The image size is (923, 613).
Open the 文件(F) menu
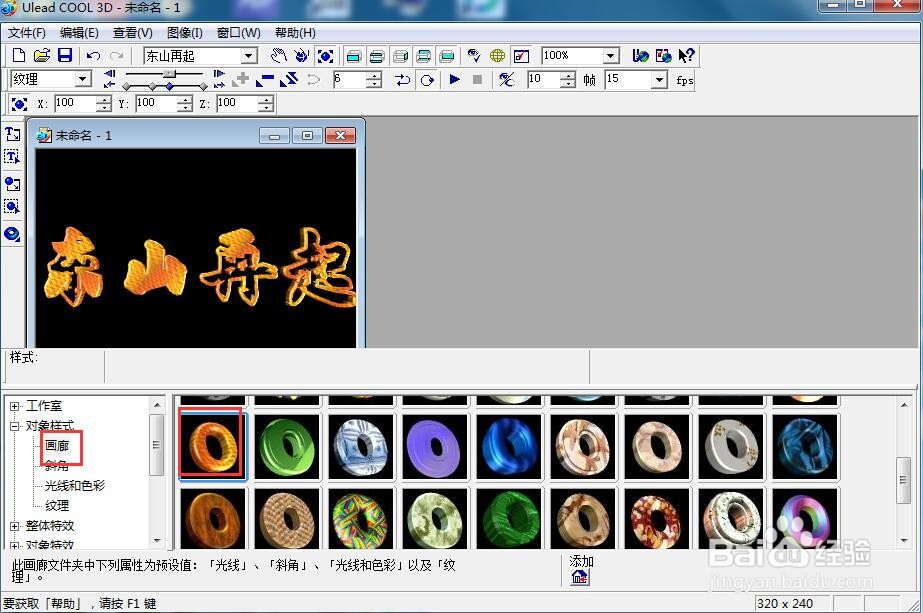click(x=26, y=33)
